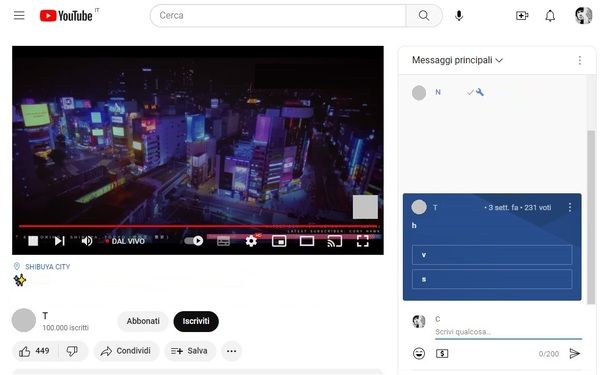Skip to the next video

[x=59, y=241]
